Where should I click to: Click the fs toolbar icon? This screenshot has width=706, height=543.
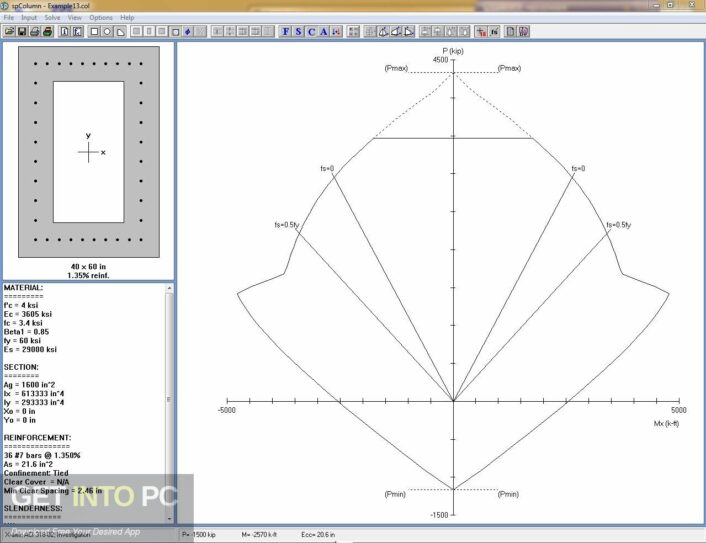[x=494, y=32]
